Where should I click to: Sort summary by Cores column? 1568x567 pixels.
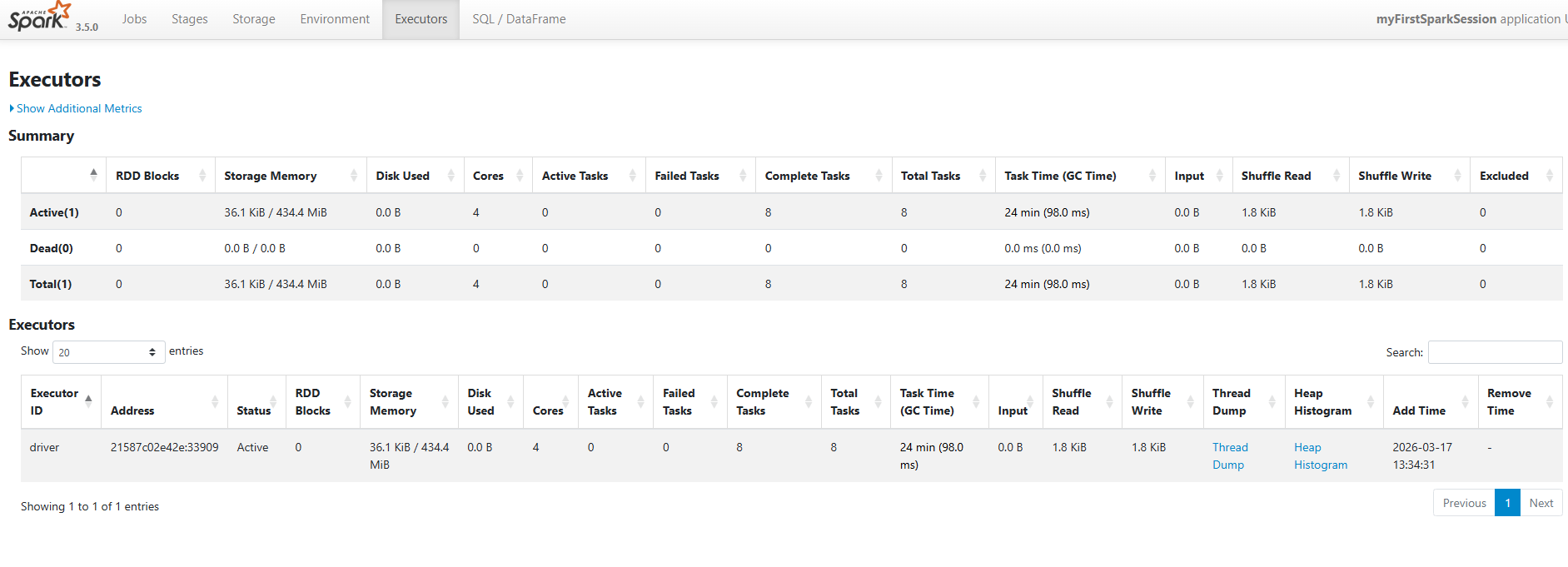pos(498,176)
